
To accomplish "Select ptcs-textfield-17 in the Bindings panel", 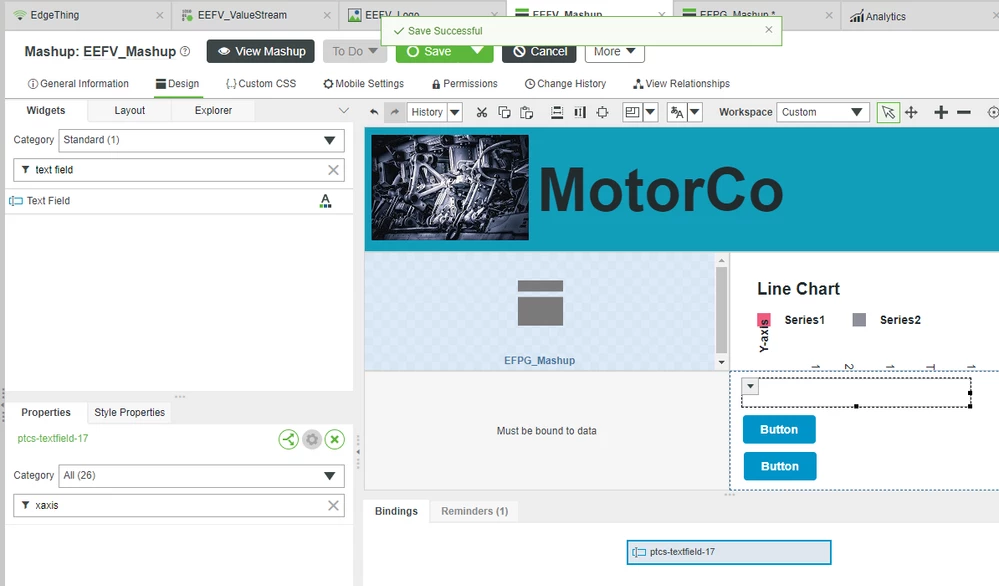I will (729, 552).
